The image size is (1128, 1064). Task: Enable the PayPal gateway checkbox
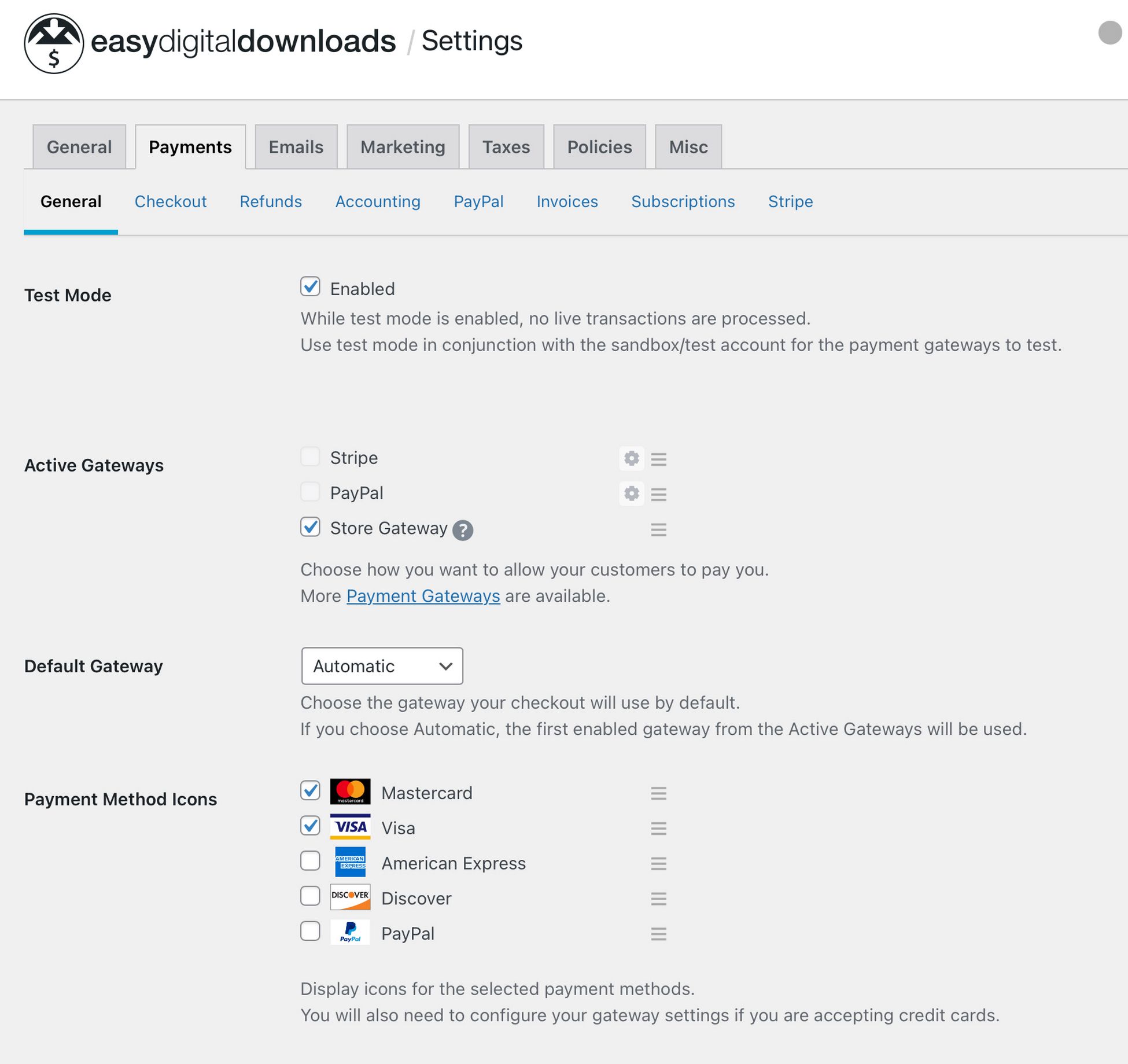pyautogui.click(x=311, y=492)
